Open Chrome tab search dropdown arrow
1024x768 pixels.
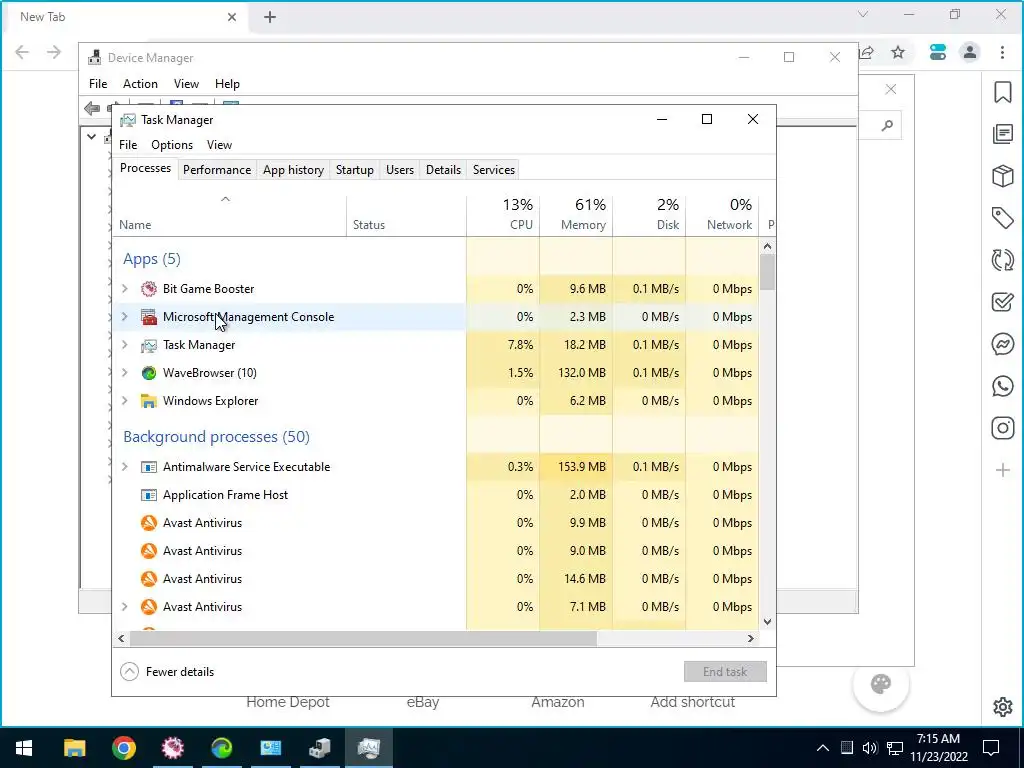[863, 14]
